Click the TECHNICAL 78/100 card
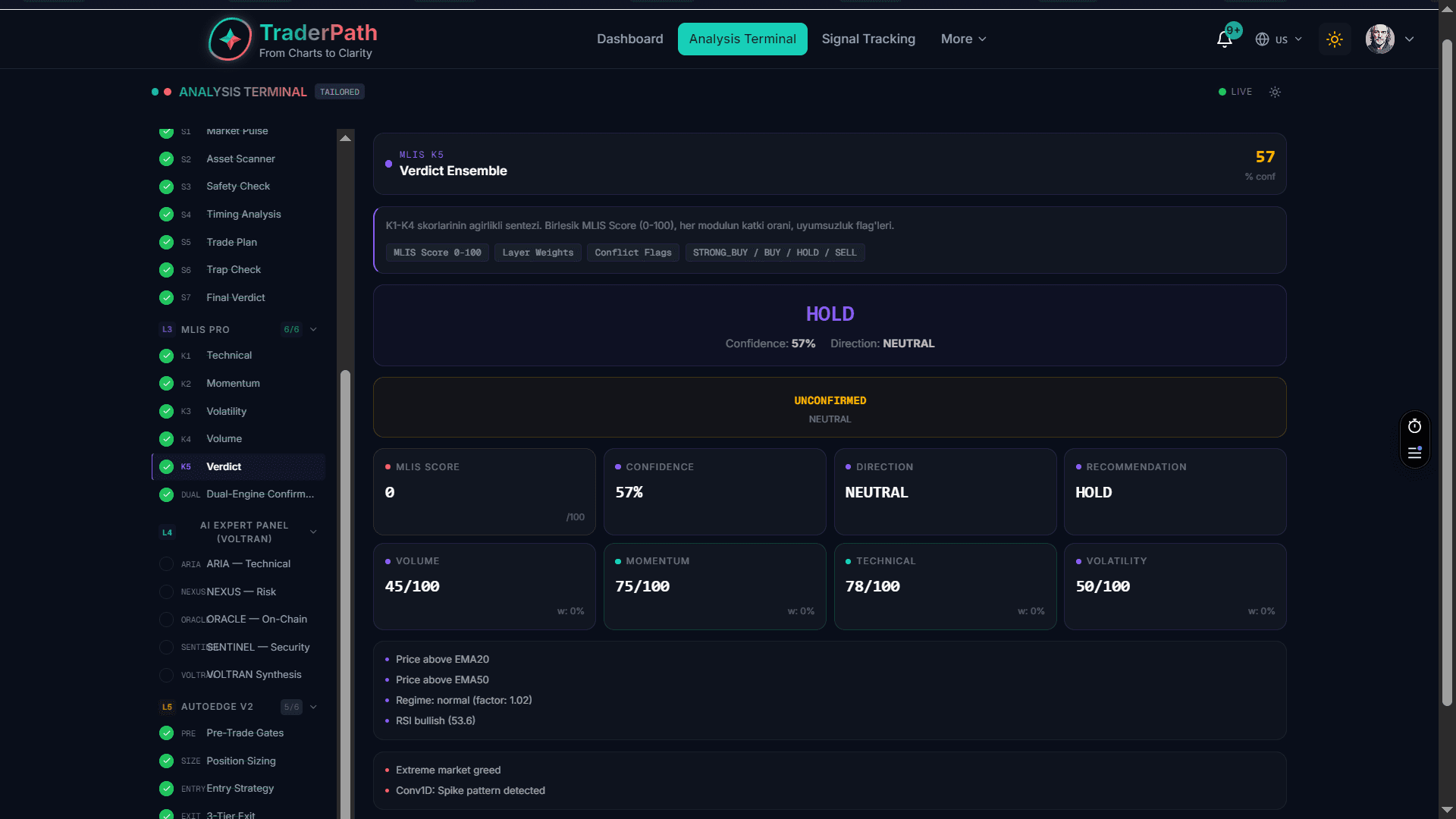Image resolution: width=1456 pixels, height=819 pixels. tap(945, 586)
